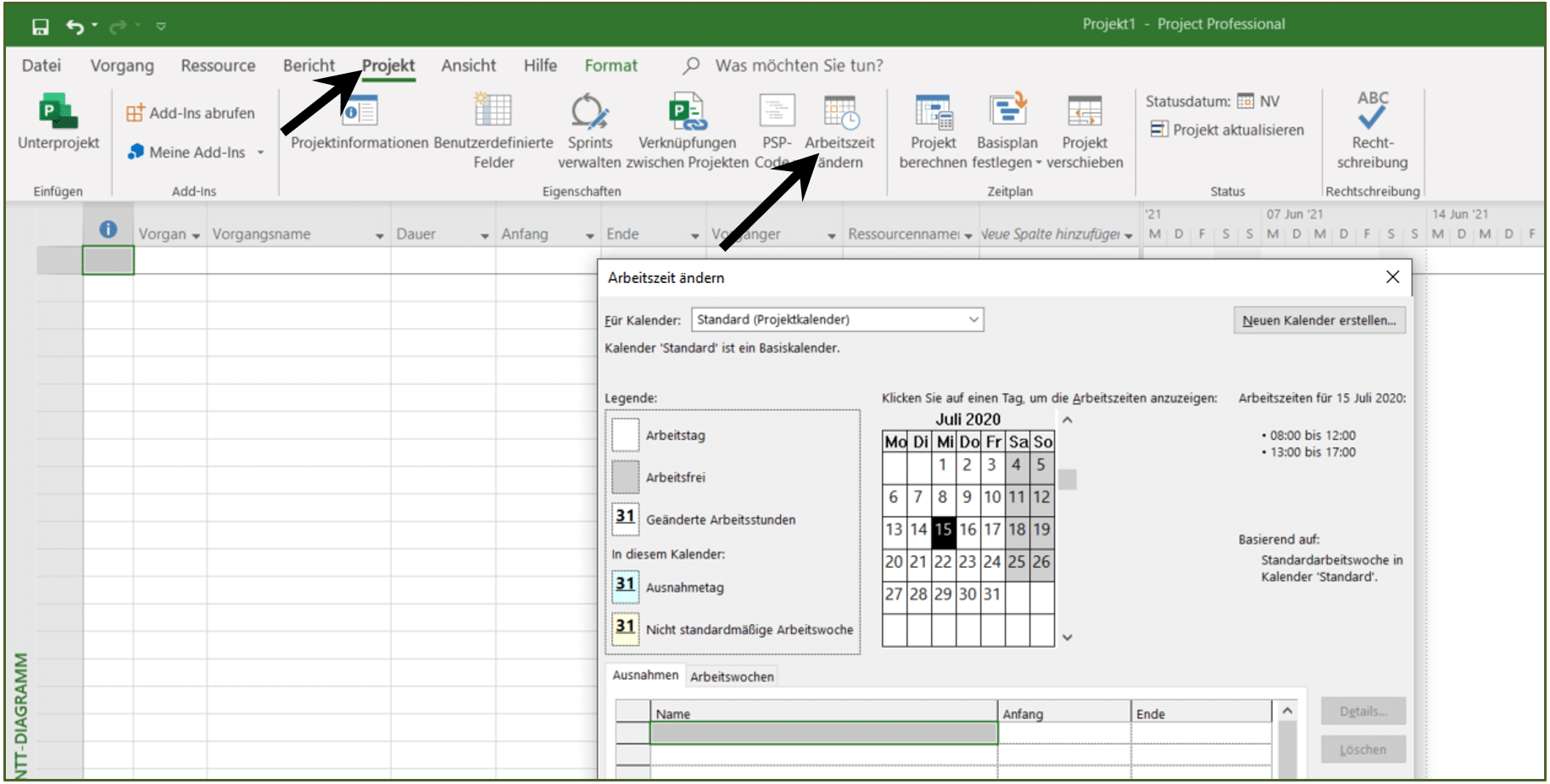This screenshot has width=1550, height=784.
Task: Open Verknüpfungen zwischen Projekten
Action: (687, 111)
